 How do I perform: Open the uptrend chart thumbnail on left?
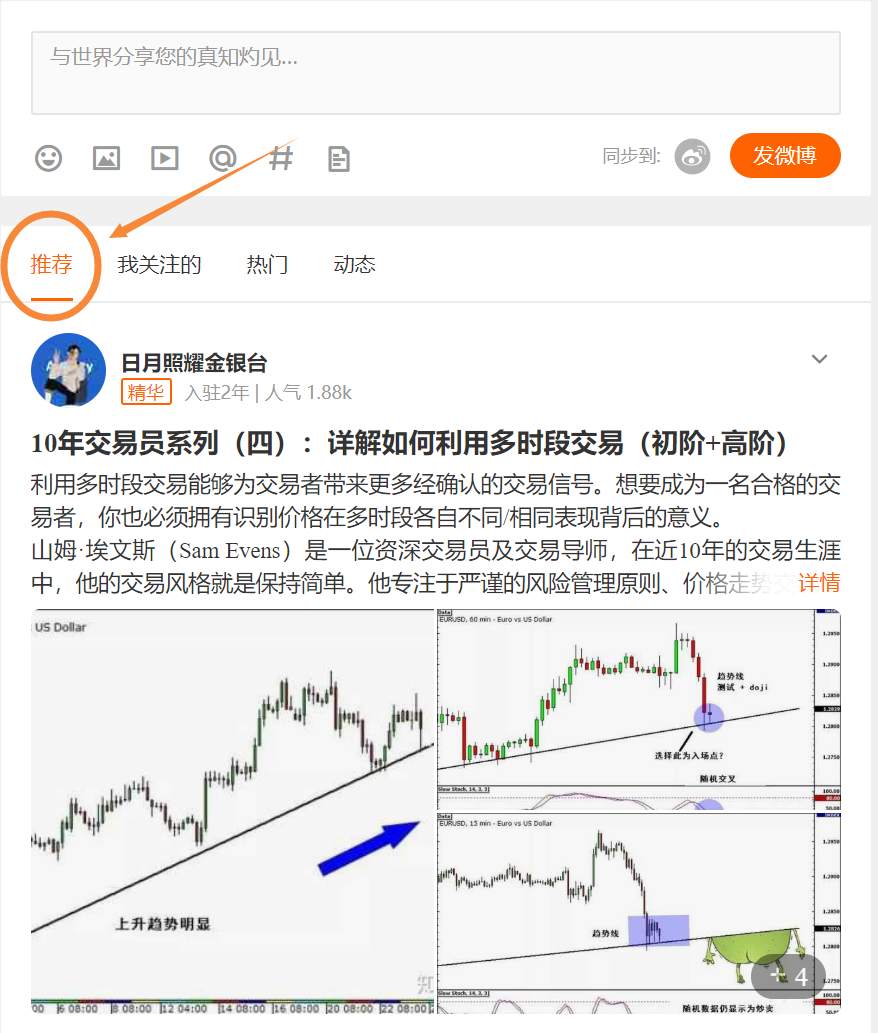click(233, 812)
